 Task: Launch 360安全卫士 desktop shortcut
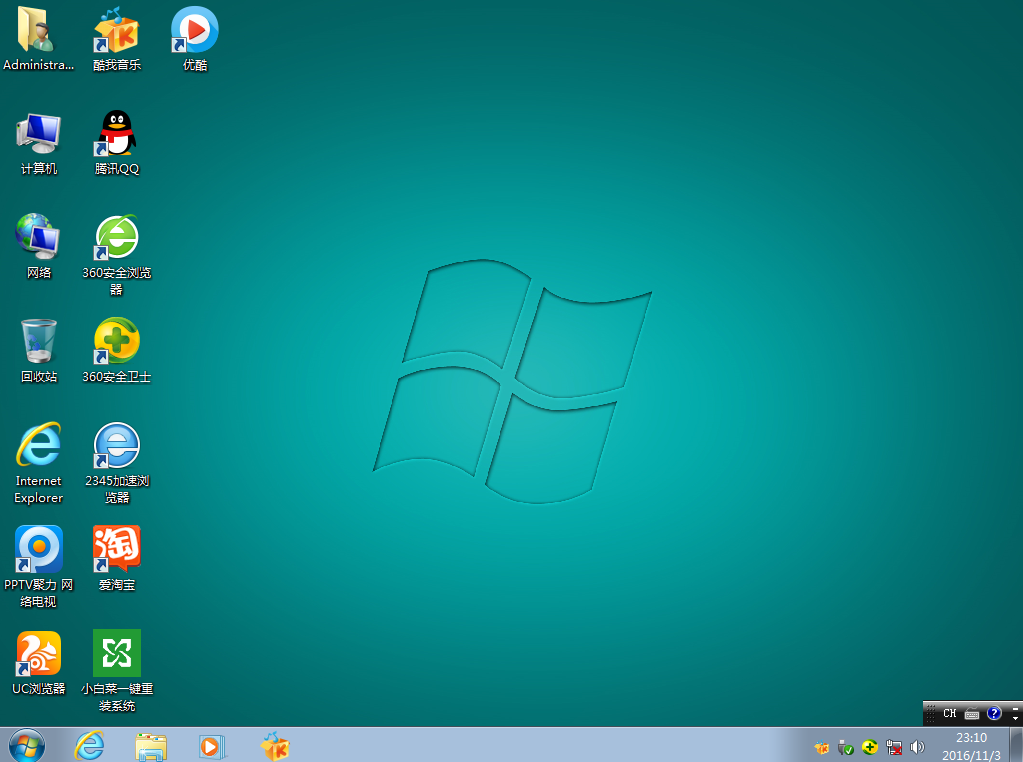[x=116, y=351]
